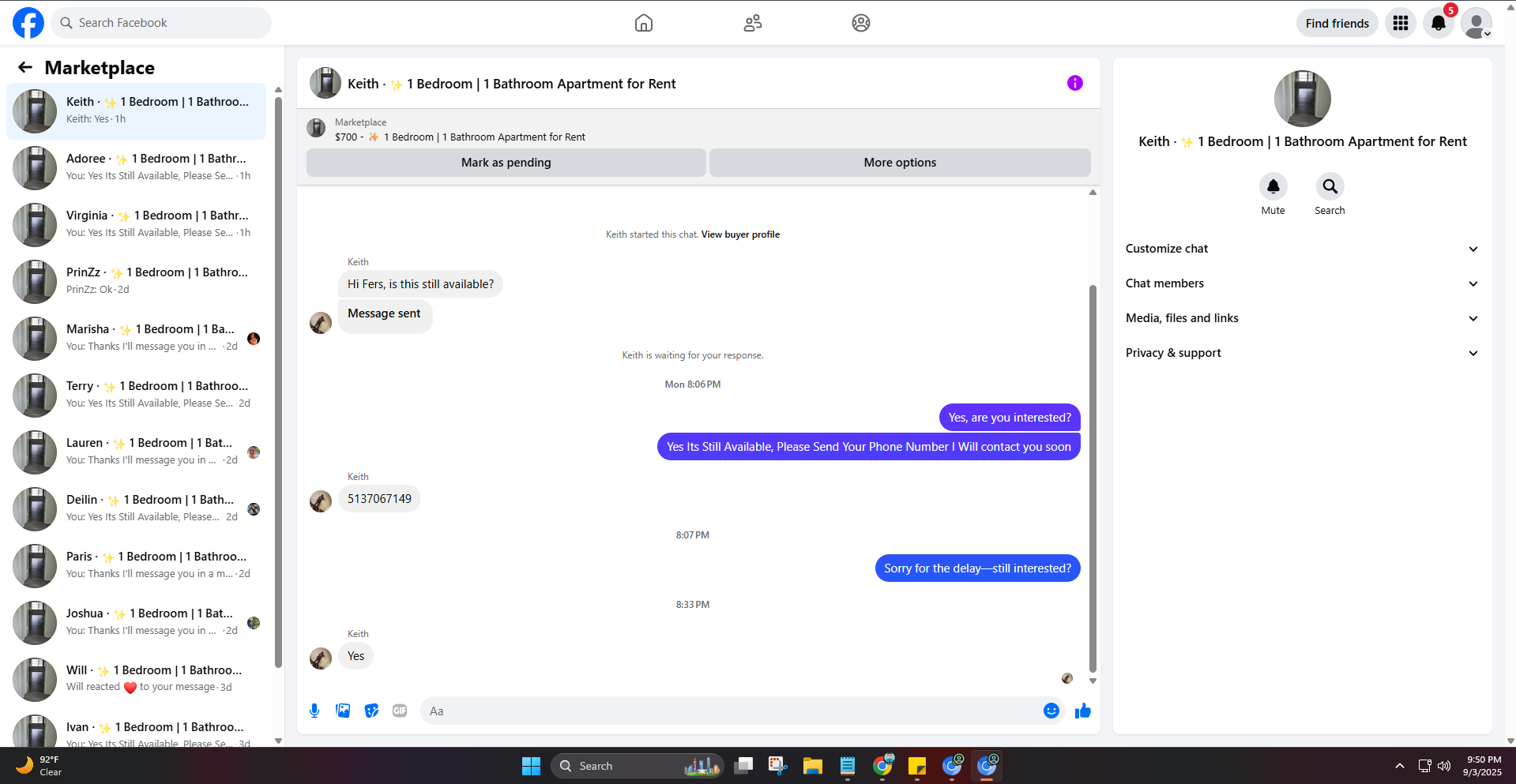Open the account profile menu
1516x784 pixels.
point(1477,23)
